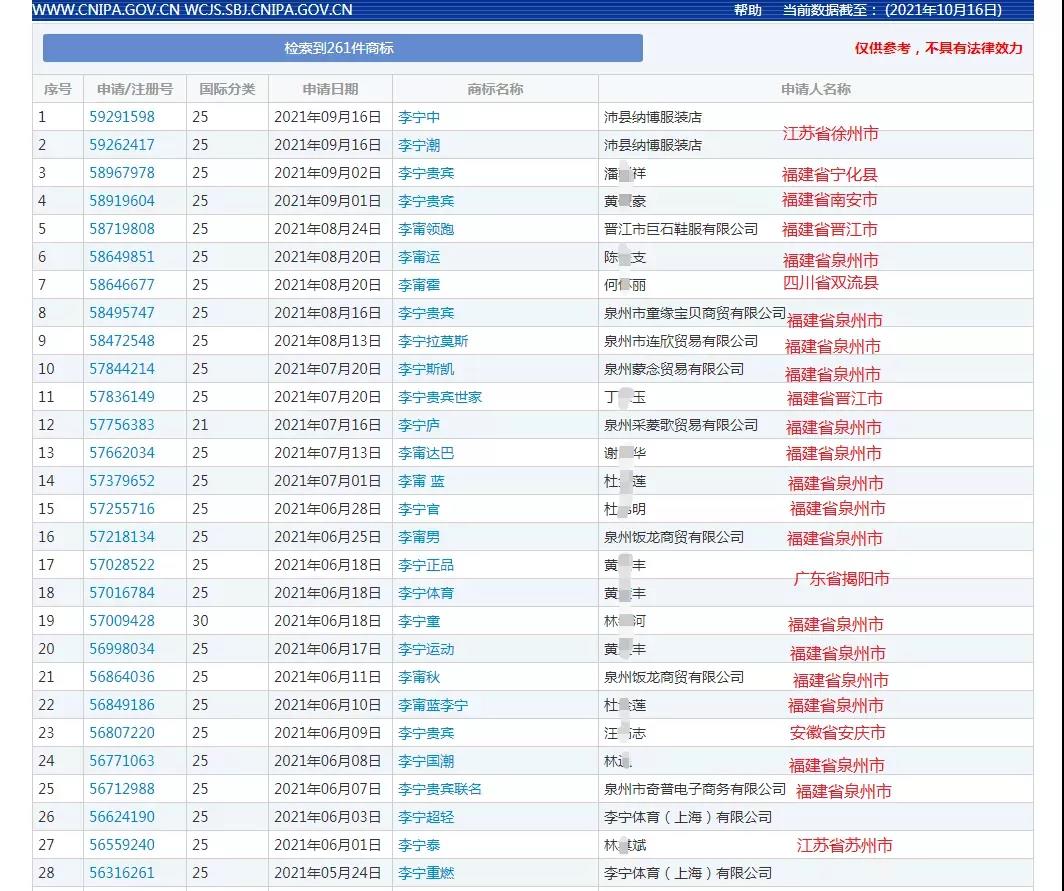Image resolution: width=1064 pixels, height=891 pixels.
Task: Open registration number 58719808
Action: click(122, 229)
